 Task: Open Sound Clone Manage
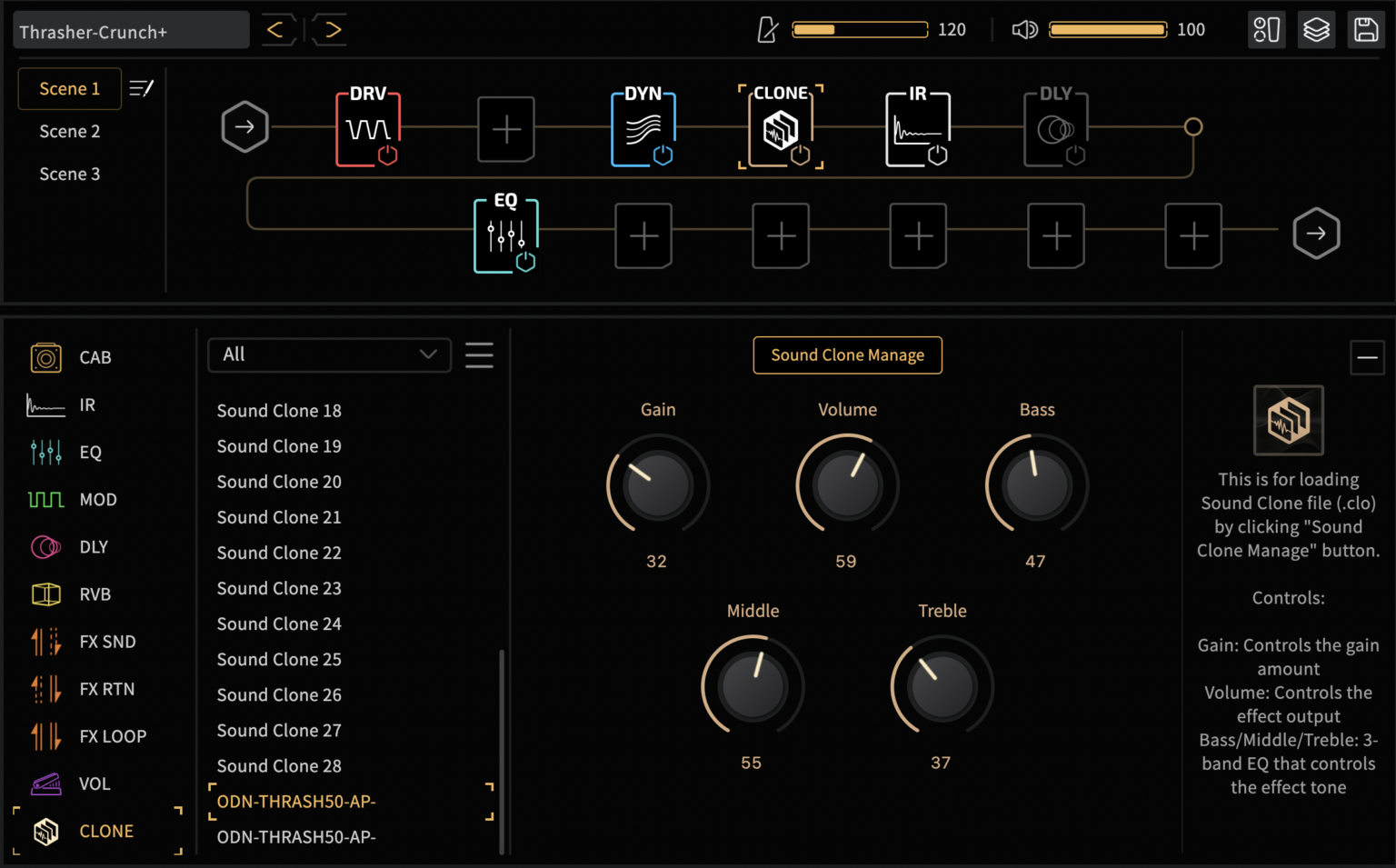(x=847, y=354)
